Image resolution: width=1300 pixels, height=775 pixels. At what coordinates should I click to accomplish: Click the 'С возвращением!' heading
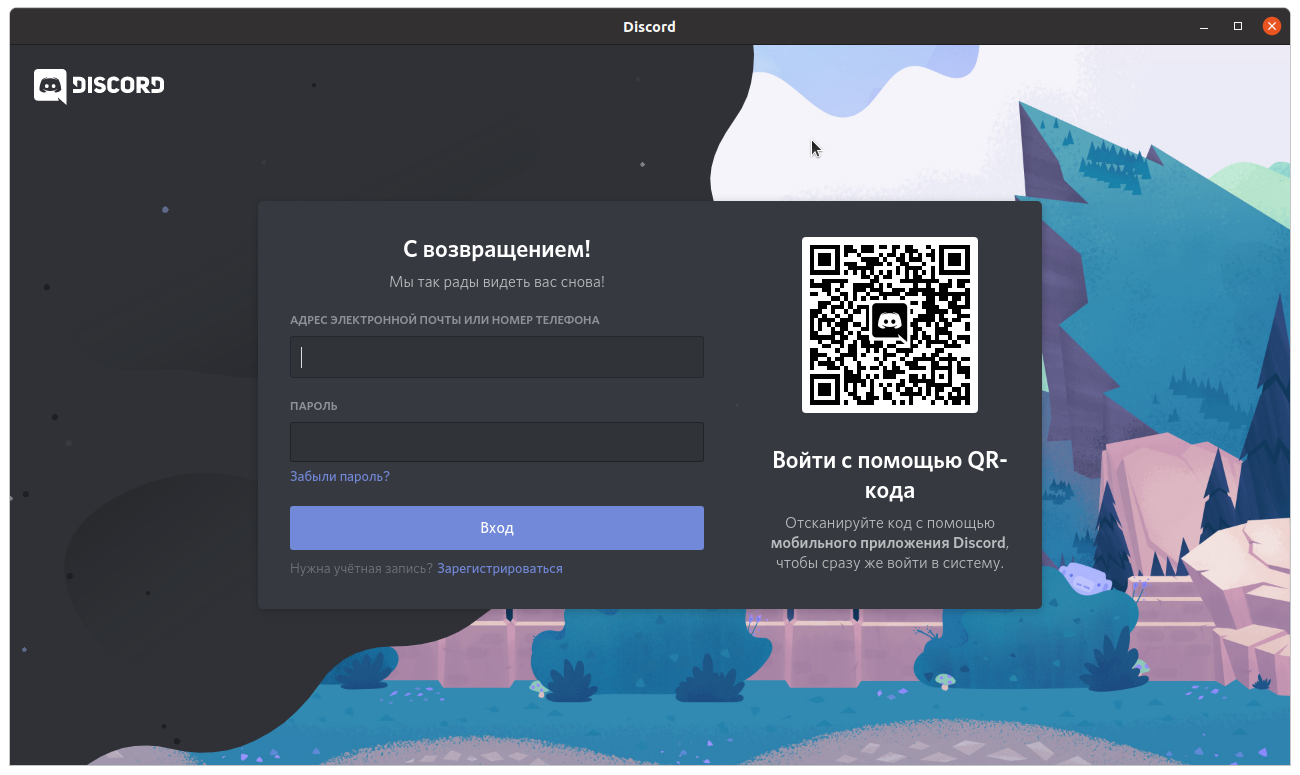pos(497,249)
